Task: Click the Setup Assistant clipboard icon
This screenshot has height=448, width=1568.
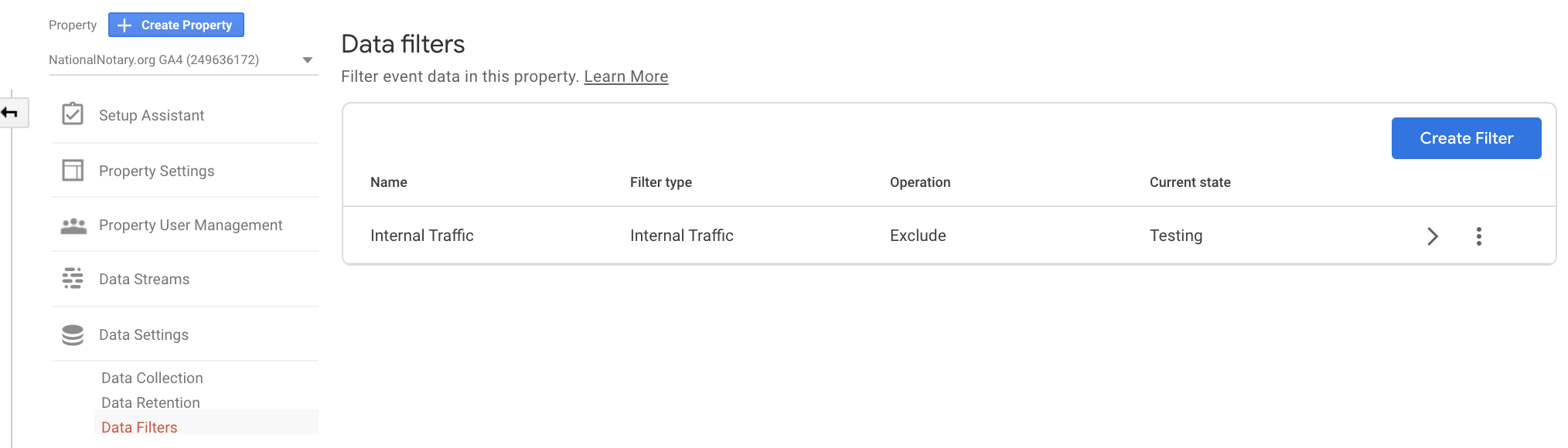Action: pyautogui.click(x=73, y=114)
